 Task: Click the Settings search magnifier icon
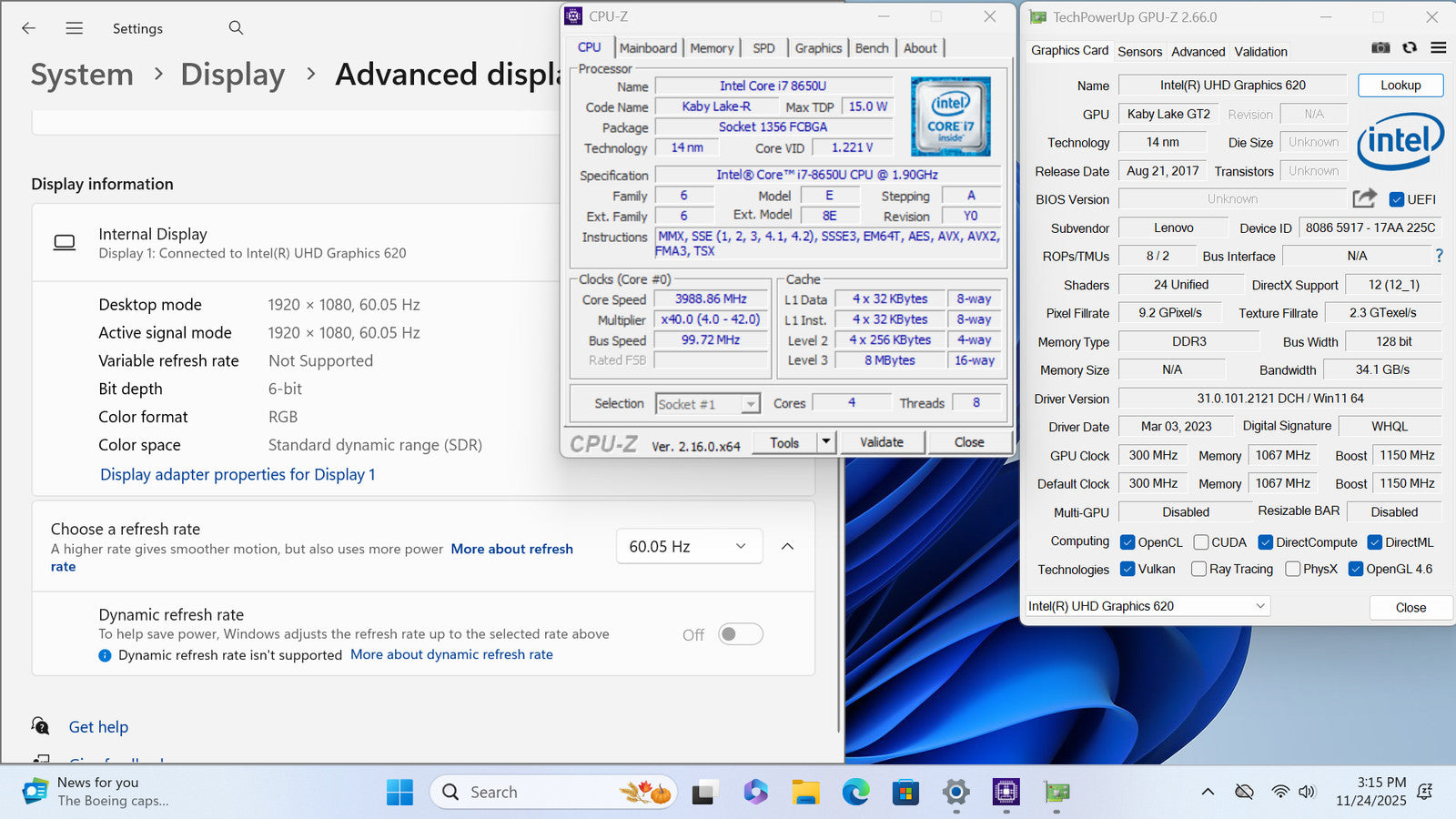[236, 28]
